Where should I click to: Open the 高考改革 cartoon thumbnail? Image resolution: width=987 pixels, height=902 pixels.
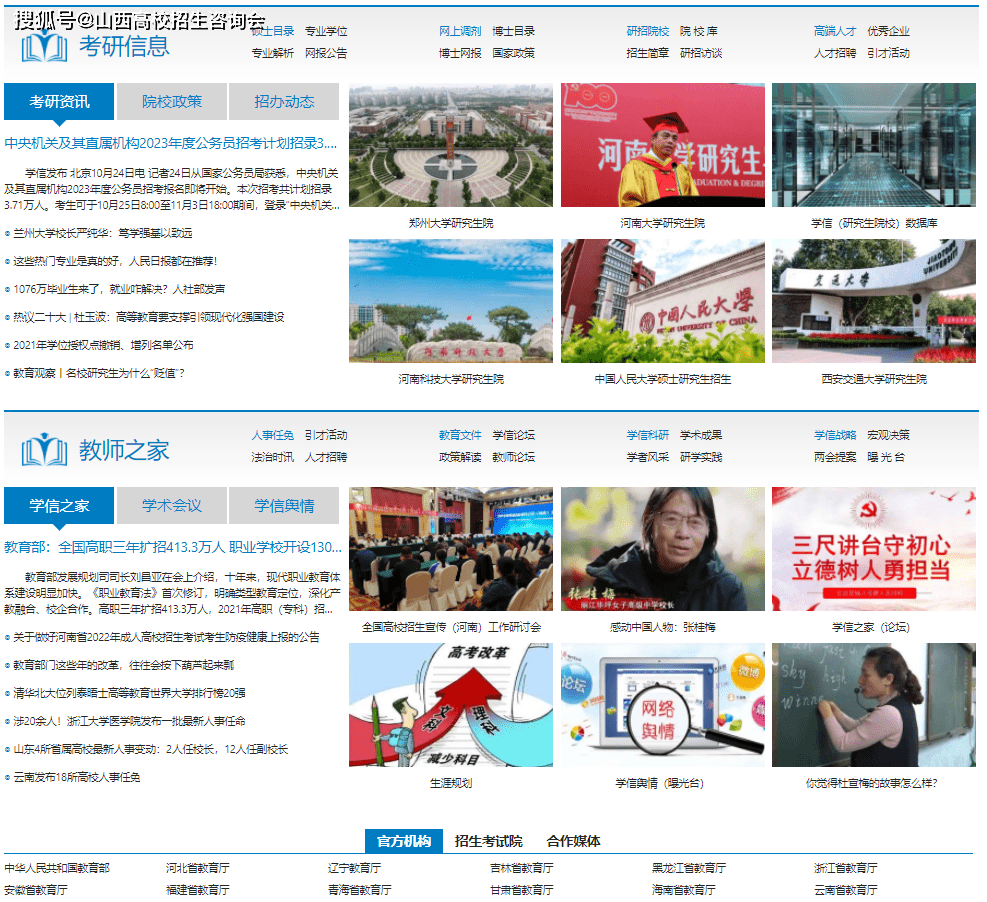tap(451, 705)
